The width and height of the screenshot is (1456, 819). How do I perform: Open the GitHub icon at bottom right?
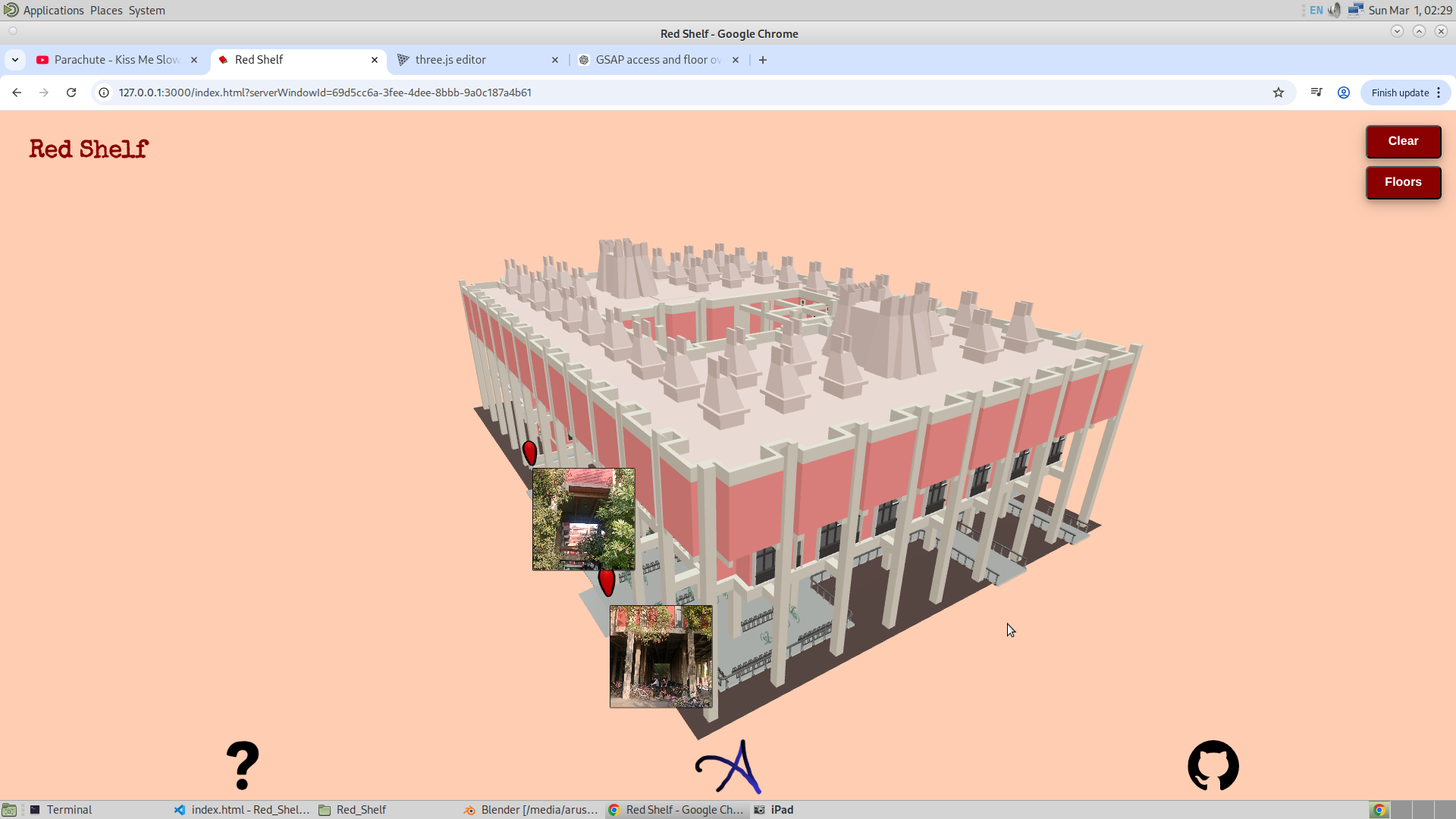click(1213, 765)
